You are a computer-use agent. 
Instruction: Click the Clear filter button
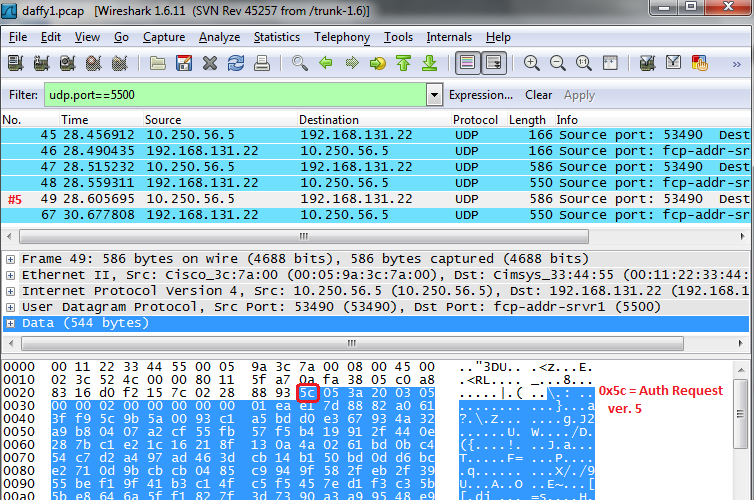(x=538, y=95)
